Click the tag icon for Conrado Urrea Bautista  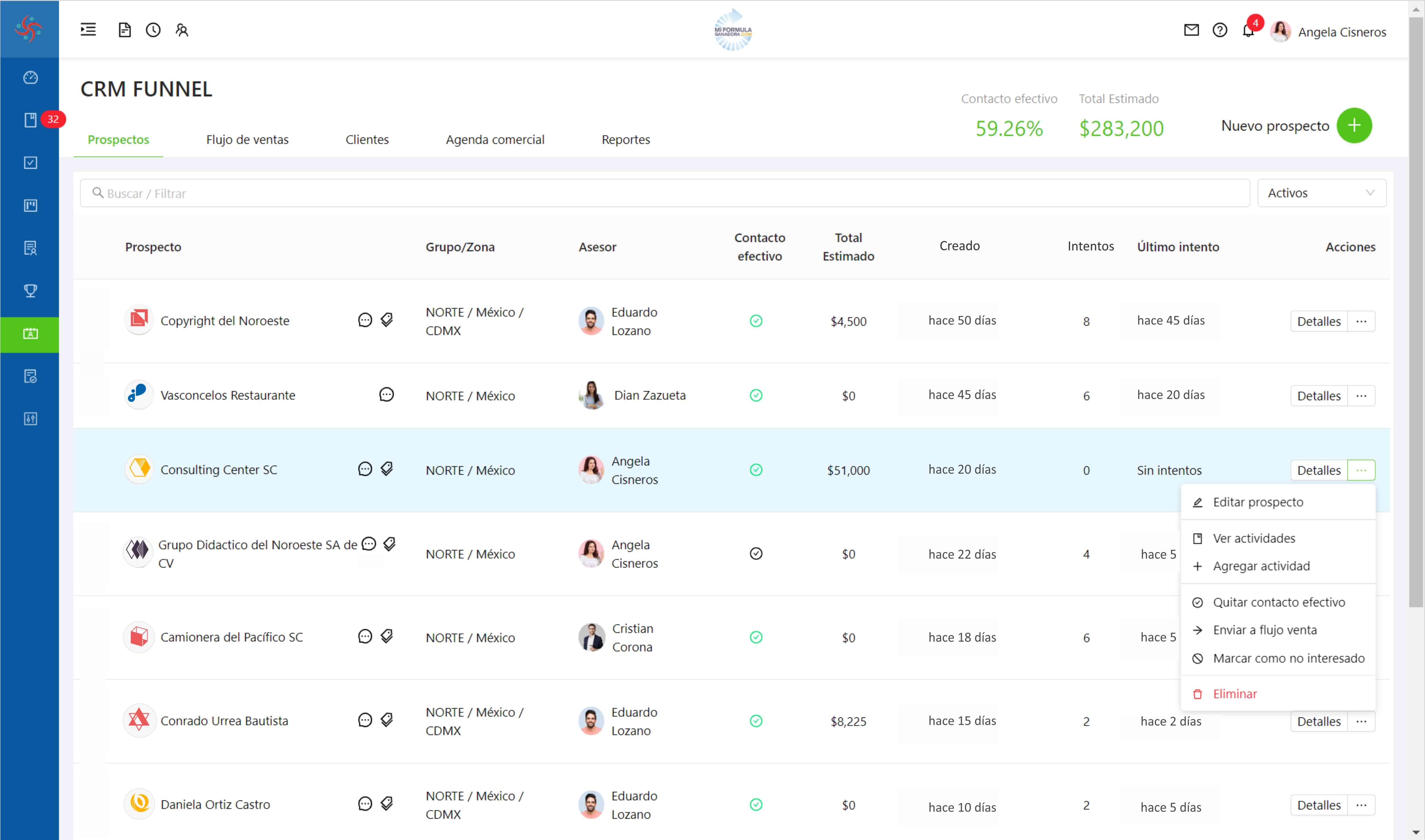click(x=387, y=721)
